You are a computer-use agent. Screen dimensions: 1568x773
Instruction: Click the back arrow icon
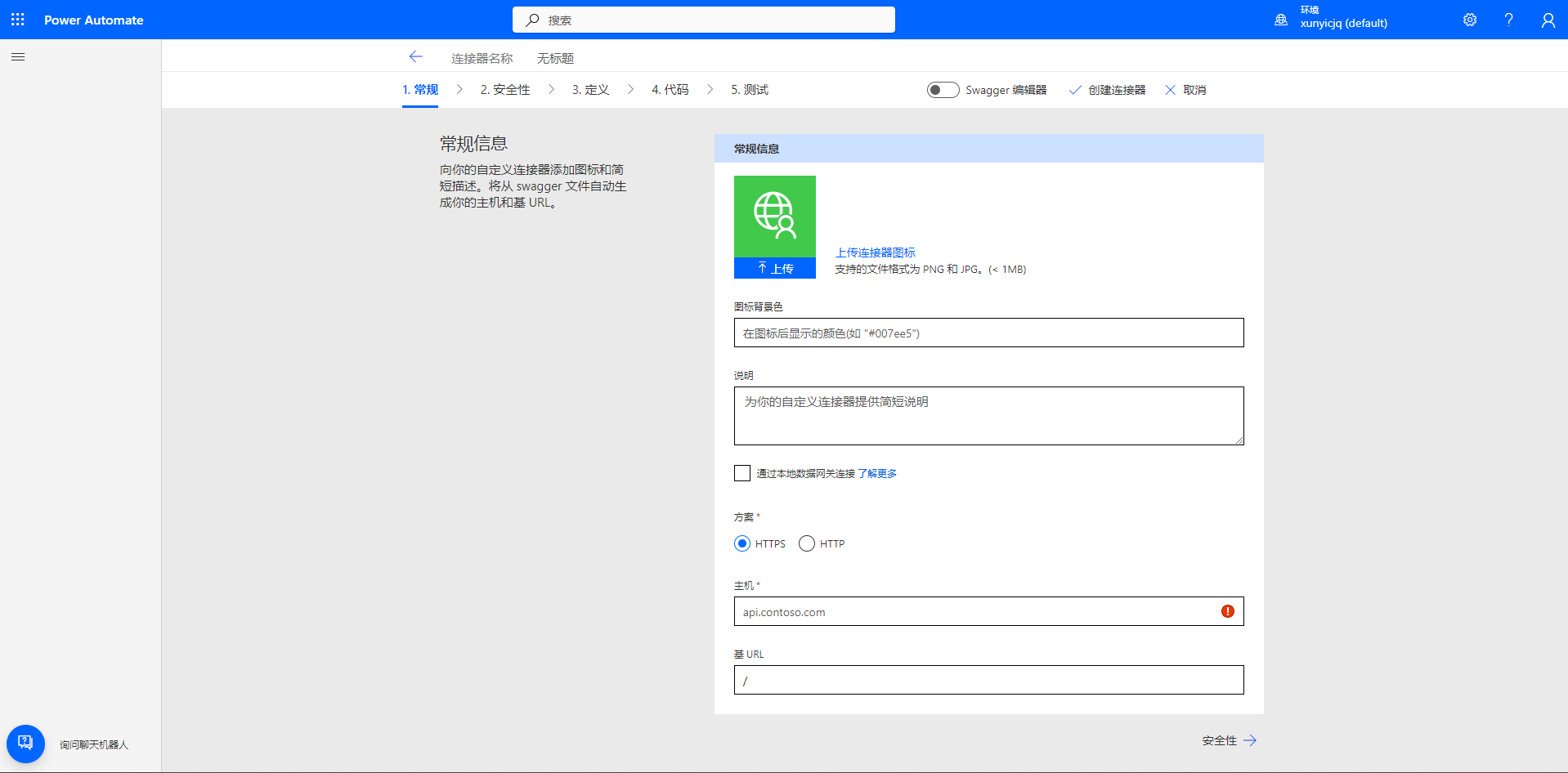tap(415, 57)
